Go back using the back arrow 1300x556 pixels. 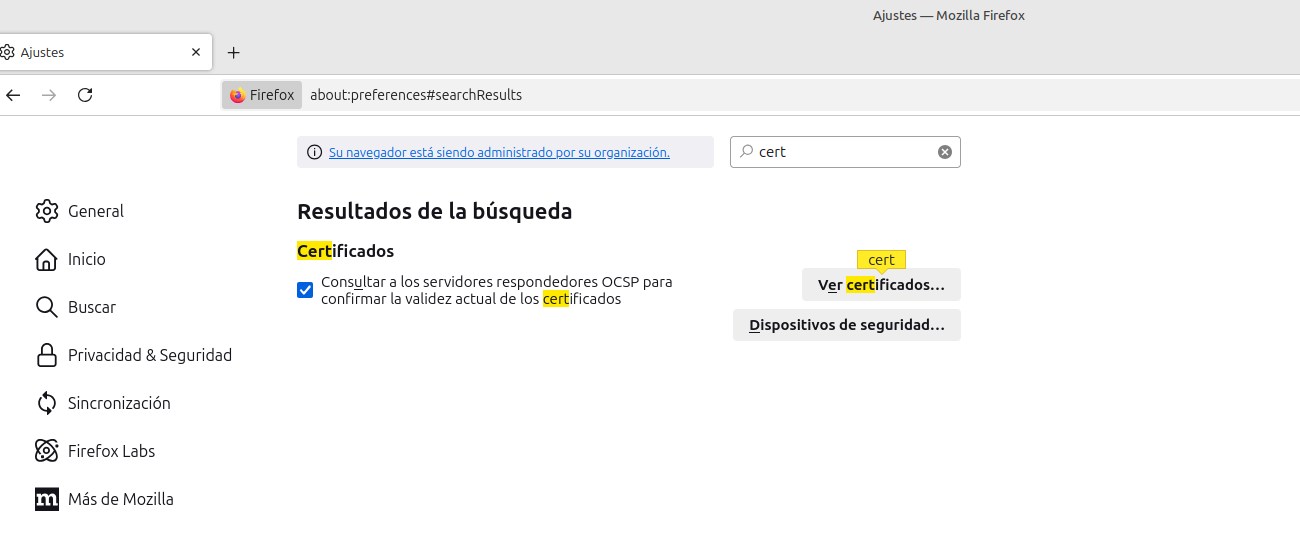13,95
